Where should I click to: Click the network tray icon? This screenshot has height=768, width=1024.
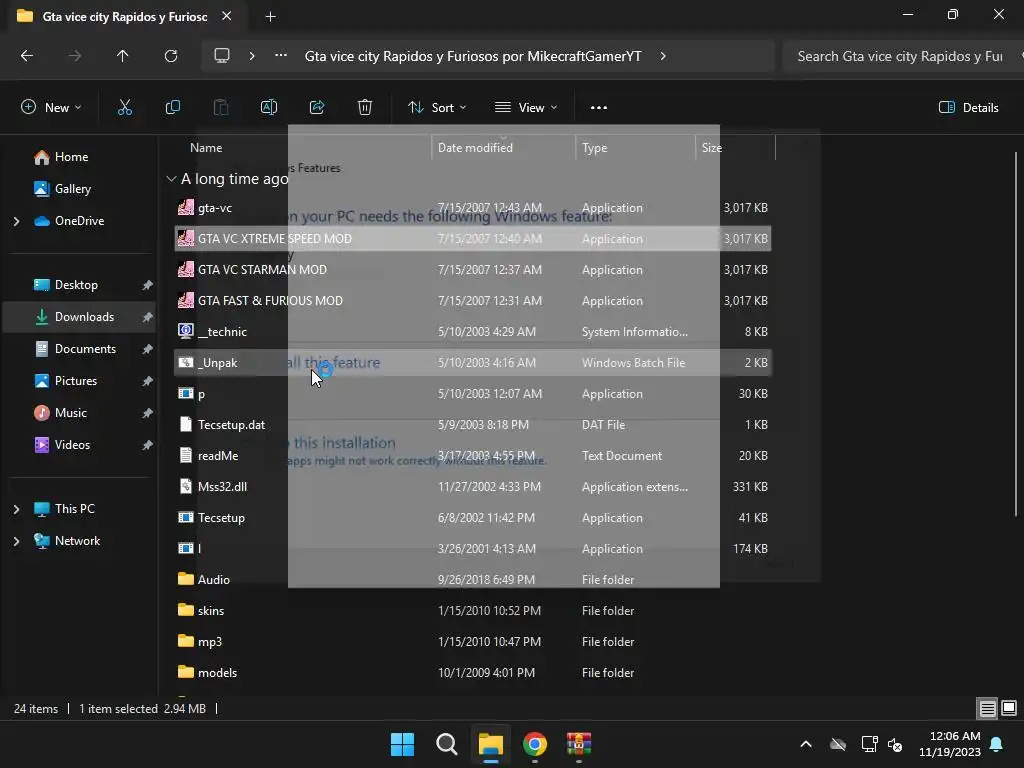[869, 744]
